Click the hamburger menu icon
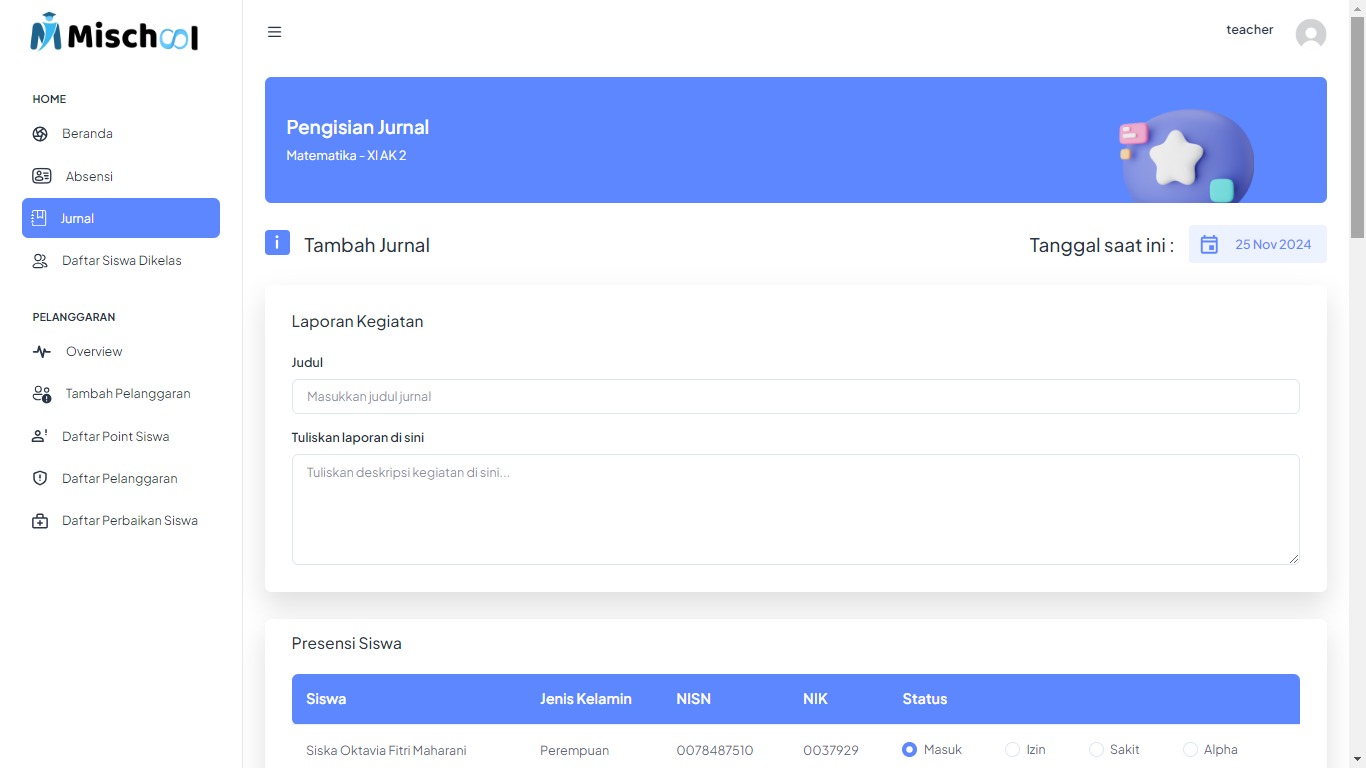Viewport: 1366px width, 768px height. (274, 32)
